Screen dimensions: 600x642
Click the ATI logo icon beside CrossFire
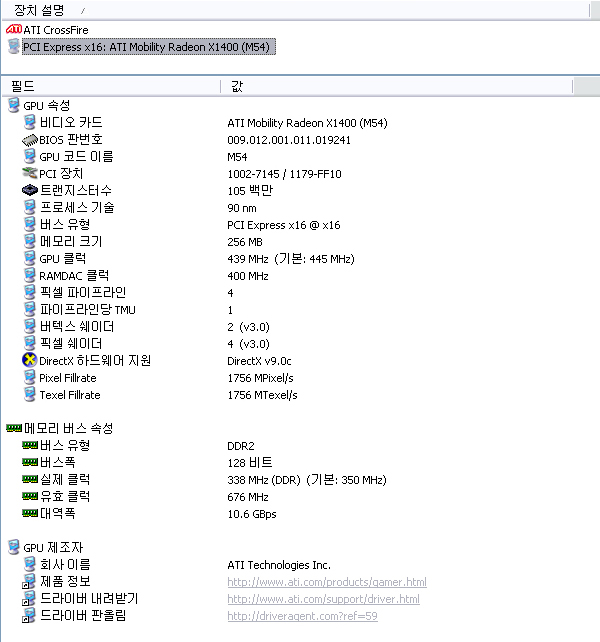tap(14, 29)
